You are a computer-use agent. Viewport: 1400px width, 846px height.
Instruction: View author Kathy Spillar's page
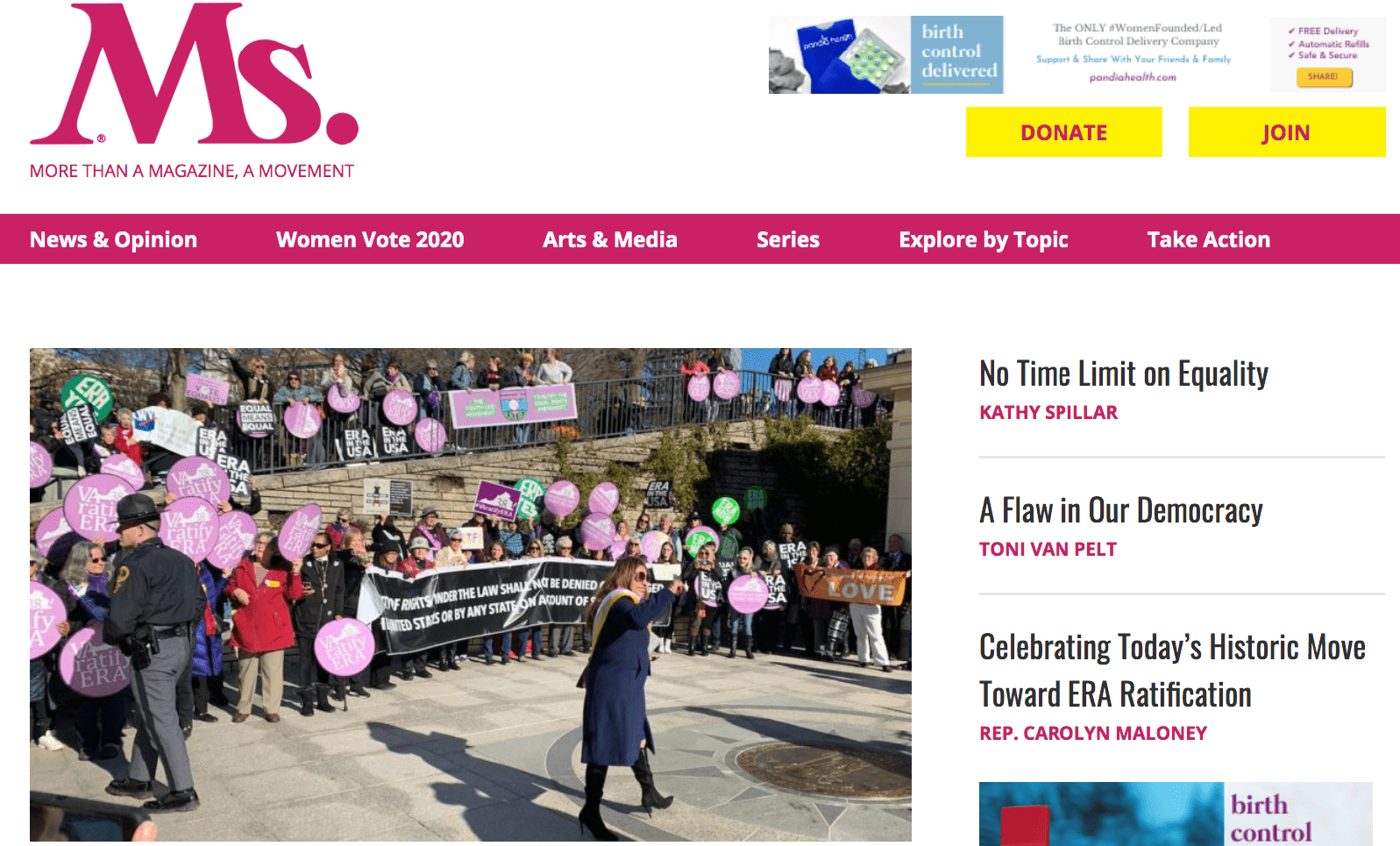point(1048,412)
